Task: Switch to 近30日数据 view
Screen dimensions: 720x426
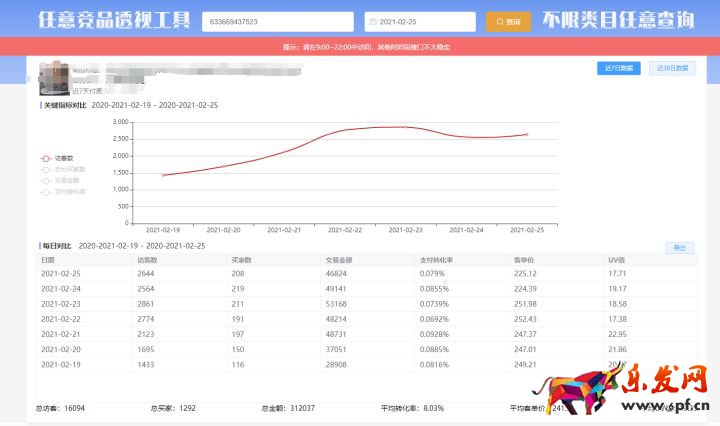Action: pyautogui.click(x=672, y=68)
